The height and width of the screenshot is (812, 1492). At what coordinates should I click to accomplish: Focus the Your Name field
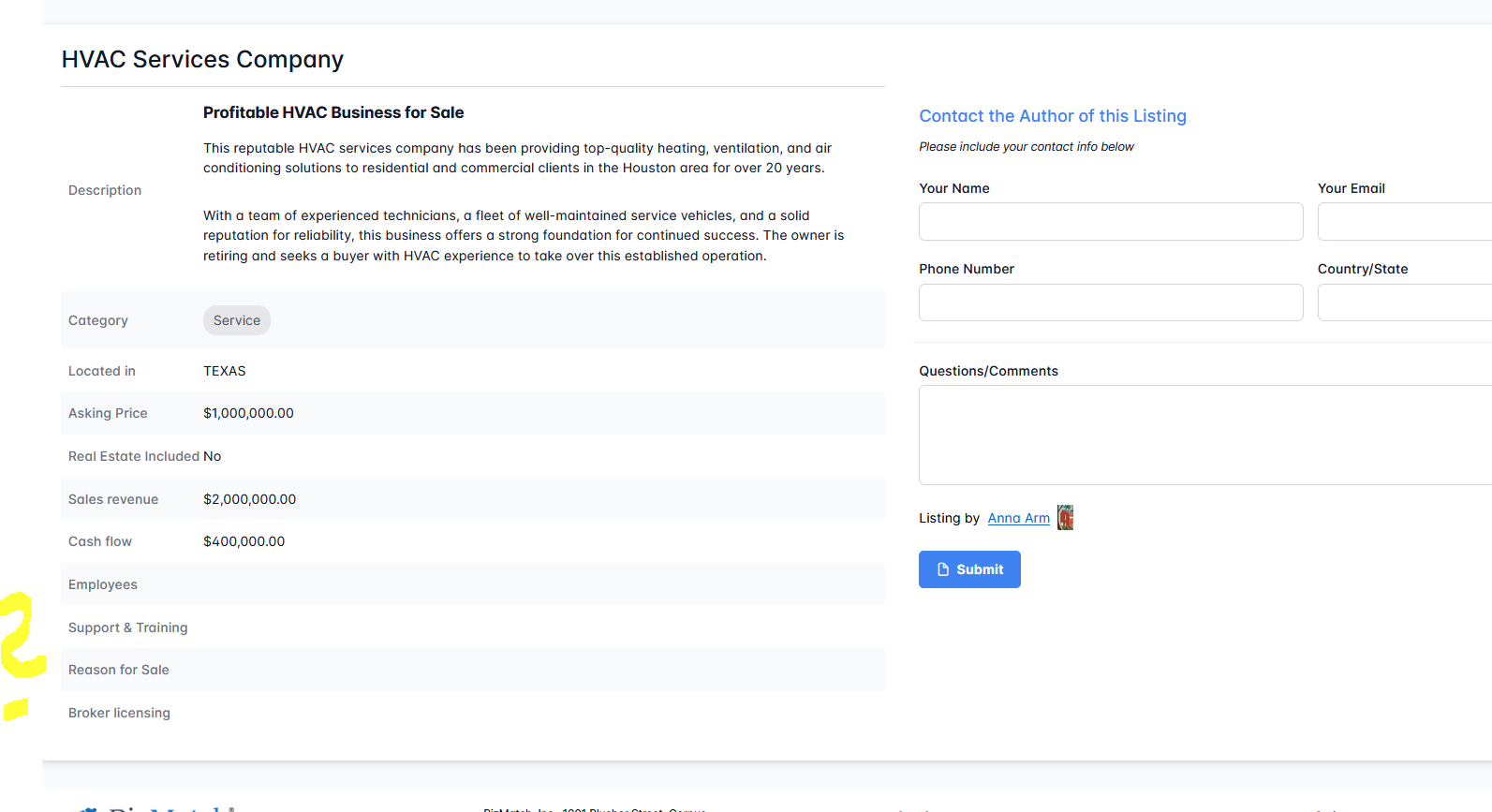click(1111, 222)
